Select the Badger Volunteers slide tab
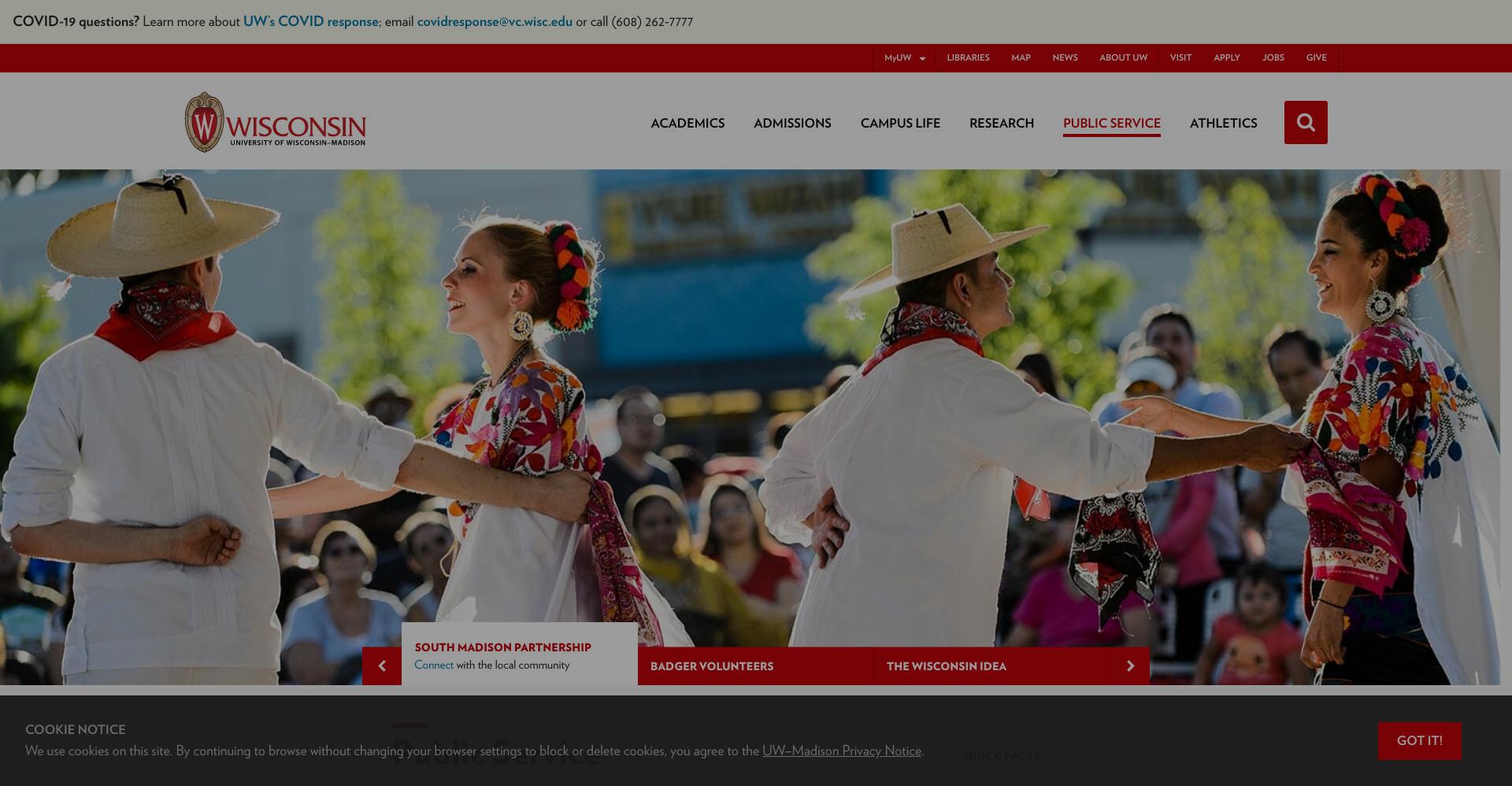 (755, 666)
